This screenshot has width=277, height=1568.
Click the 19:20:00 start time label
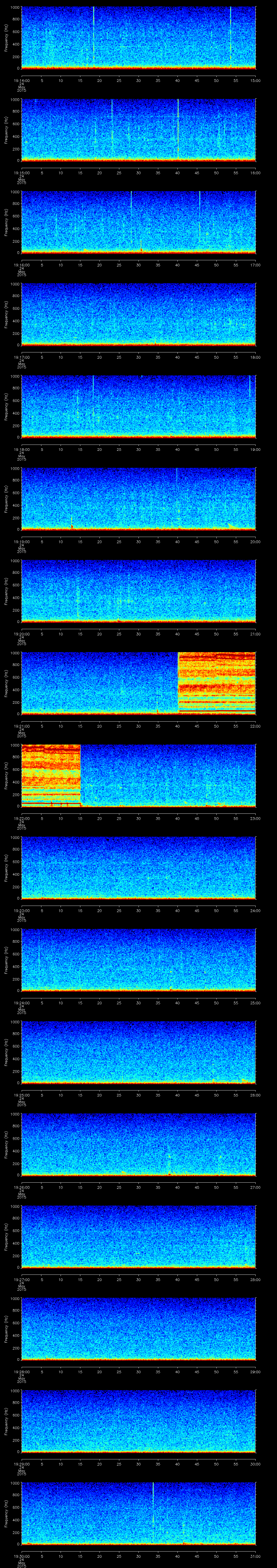(21, 634)
